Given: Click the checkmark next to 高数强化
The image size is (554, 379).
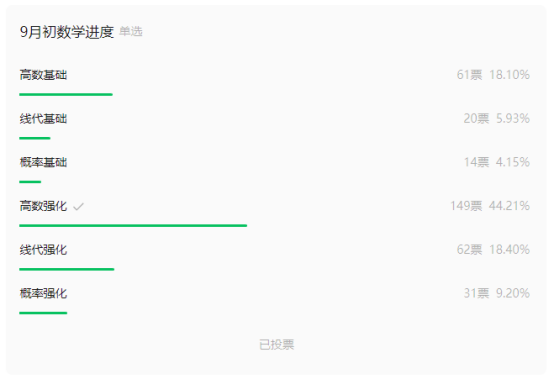Looking at the screenshot, I should 78,206.
